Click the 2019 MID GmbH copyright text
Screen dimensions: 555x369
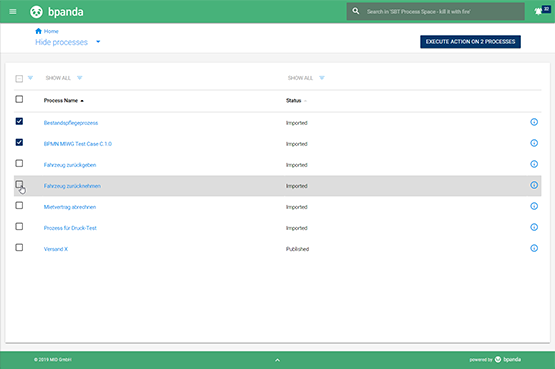[53, 360]
